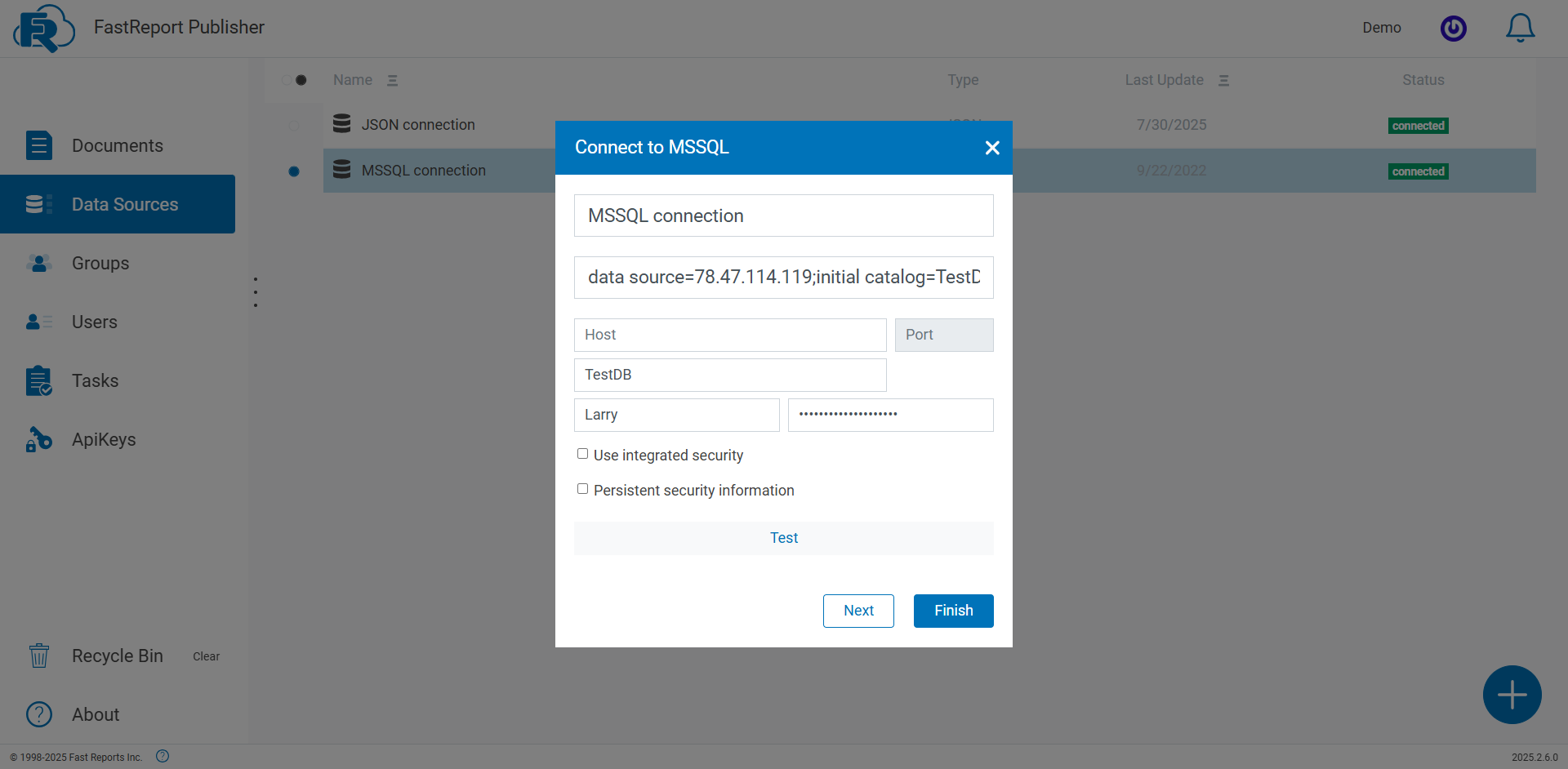This screenshot has width=1568, height=769.
Task: Click the FastReport Publisher title
Action: (179, 27)
